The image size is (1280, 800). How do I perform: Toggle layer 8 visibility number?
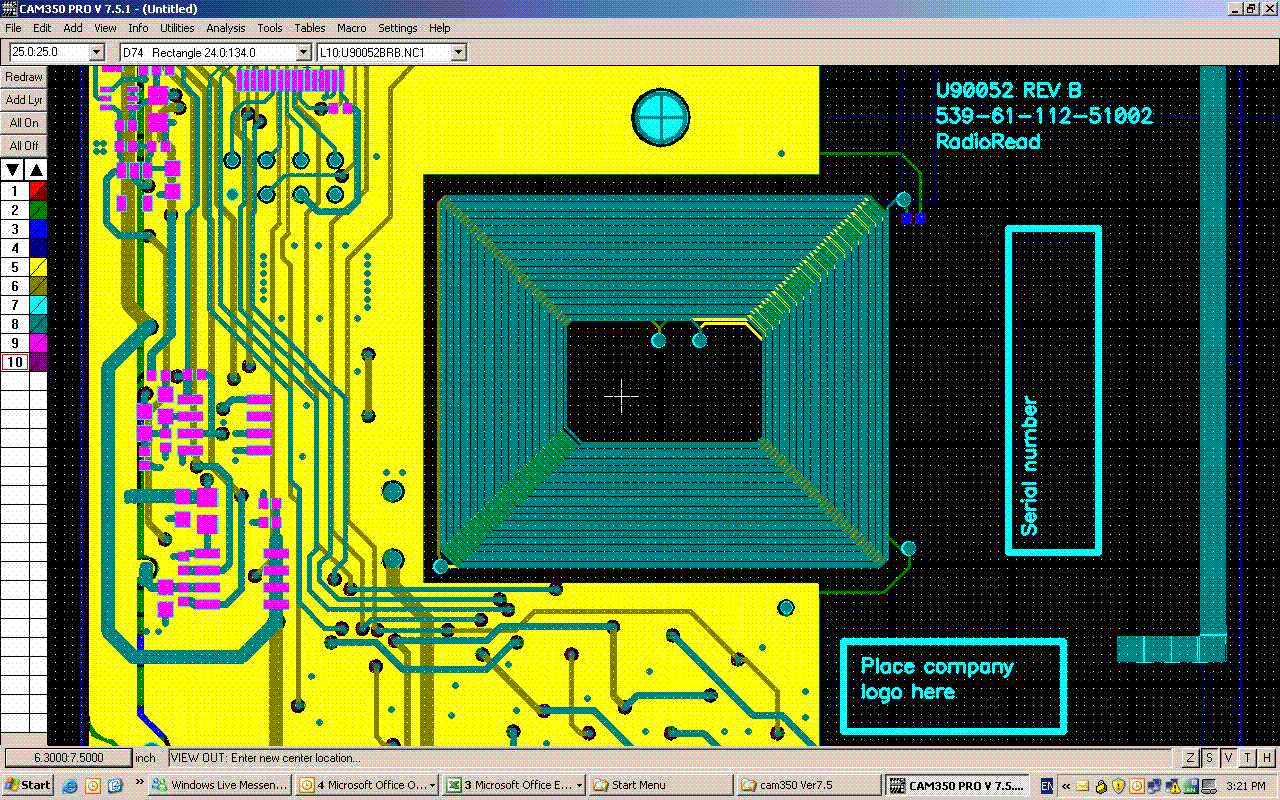coord(14,324)
